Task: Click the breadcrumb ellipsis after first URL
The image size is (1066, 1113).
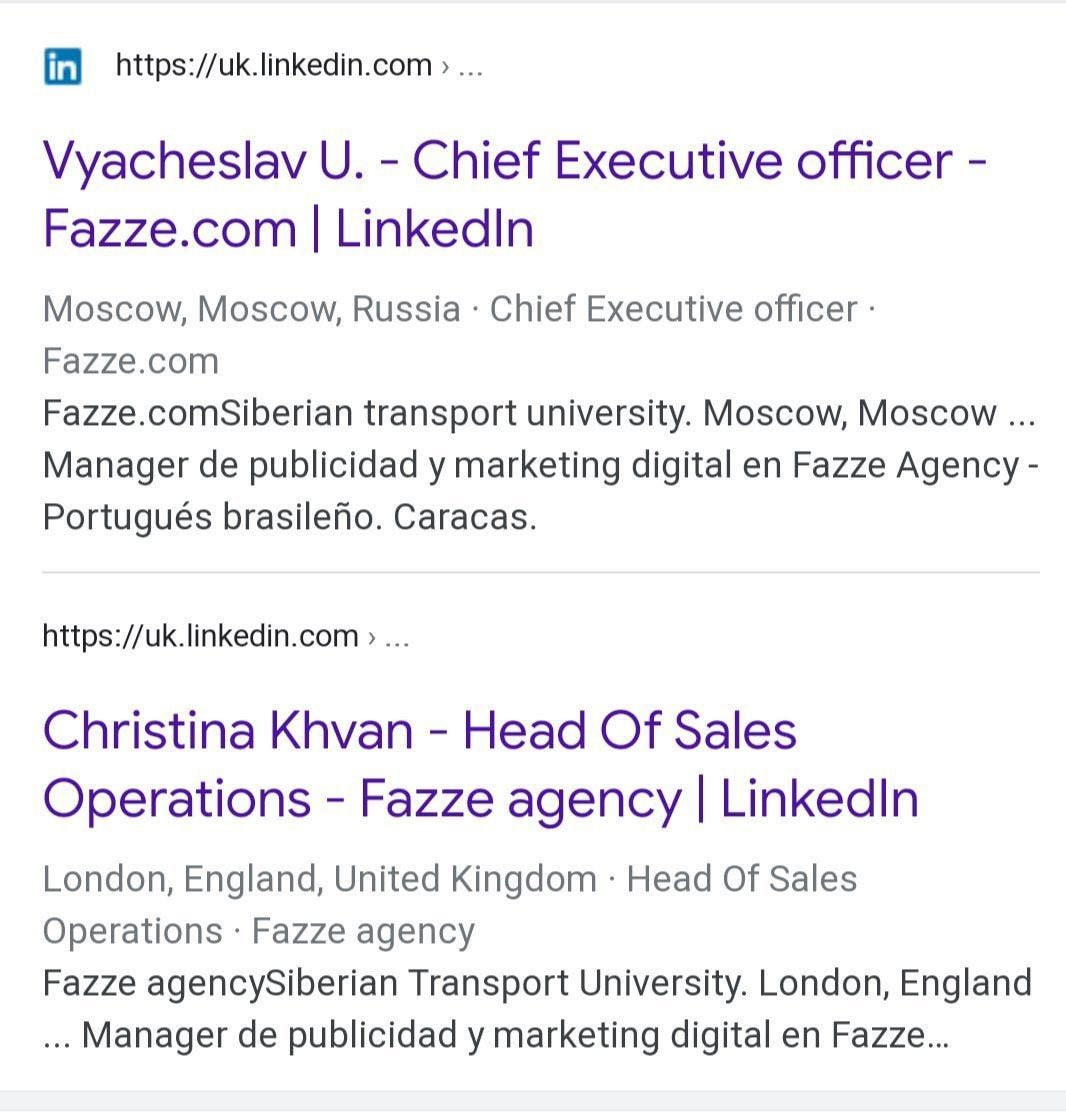Action: click(x=470, y=67)
